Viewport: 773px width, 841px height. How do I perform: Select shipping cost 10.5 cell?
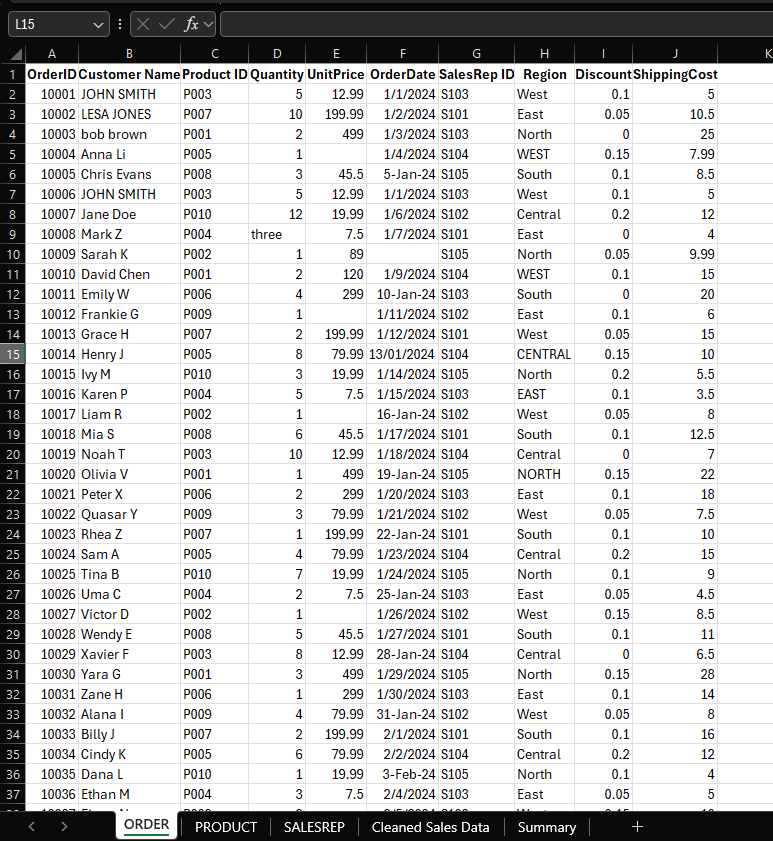click(675, 114)
